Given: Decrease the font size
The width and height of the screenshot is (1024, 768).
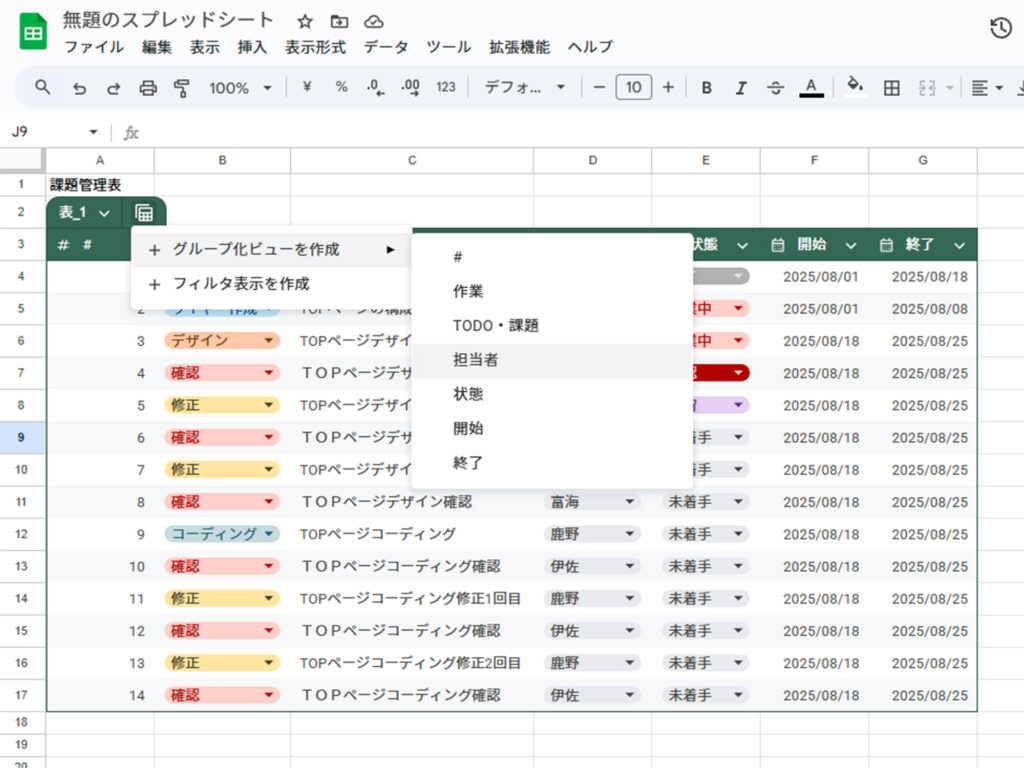Looking at the screenshot, I should [599, 87].
